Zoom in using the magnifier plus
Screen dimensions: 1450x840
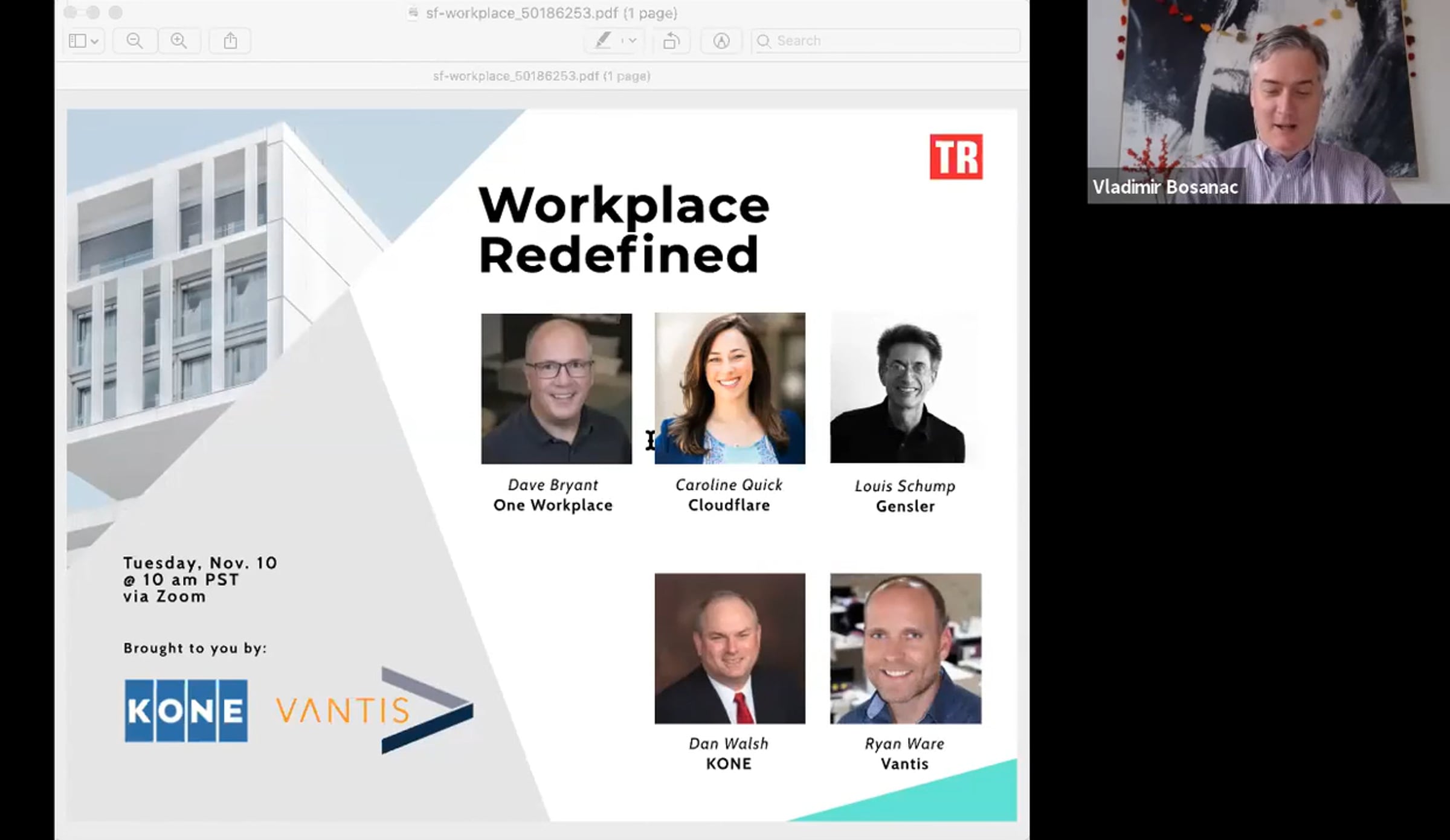click(x=179, y=41)
